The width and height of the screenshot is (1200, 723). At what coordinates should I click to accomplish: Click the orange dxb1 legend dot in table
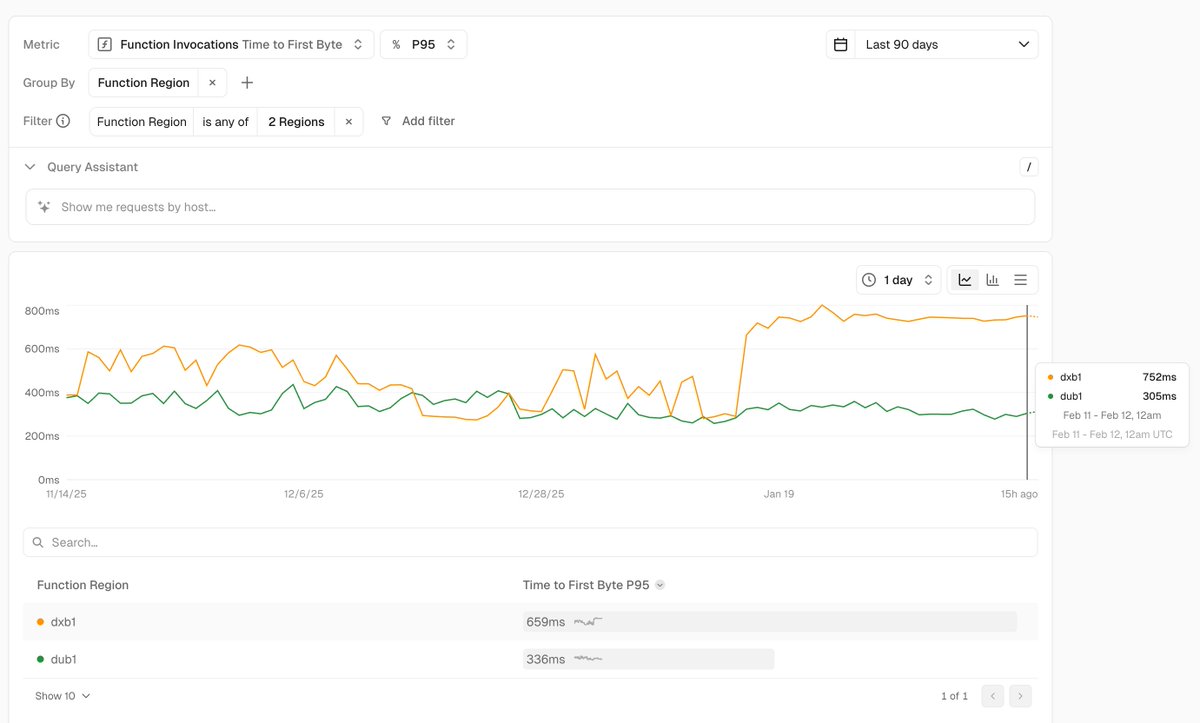pos(40,622)
